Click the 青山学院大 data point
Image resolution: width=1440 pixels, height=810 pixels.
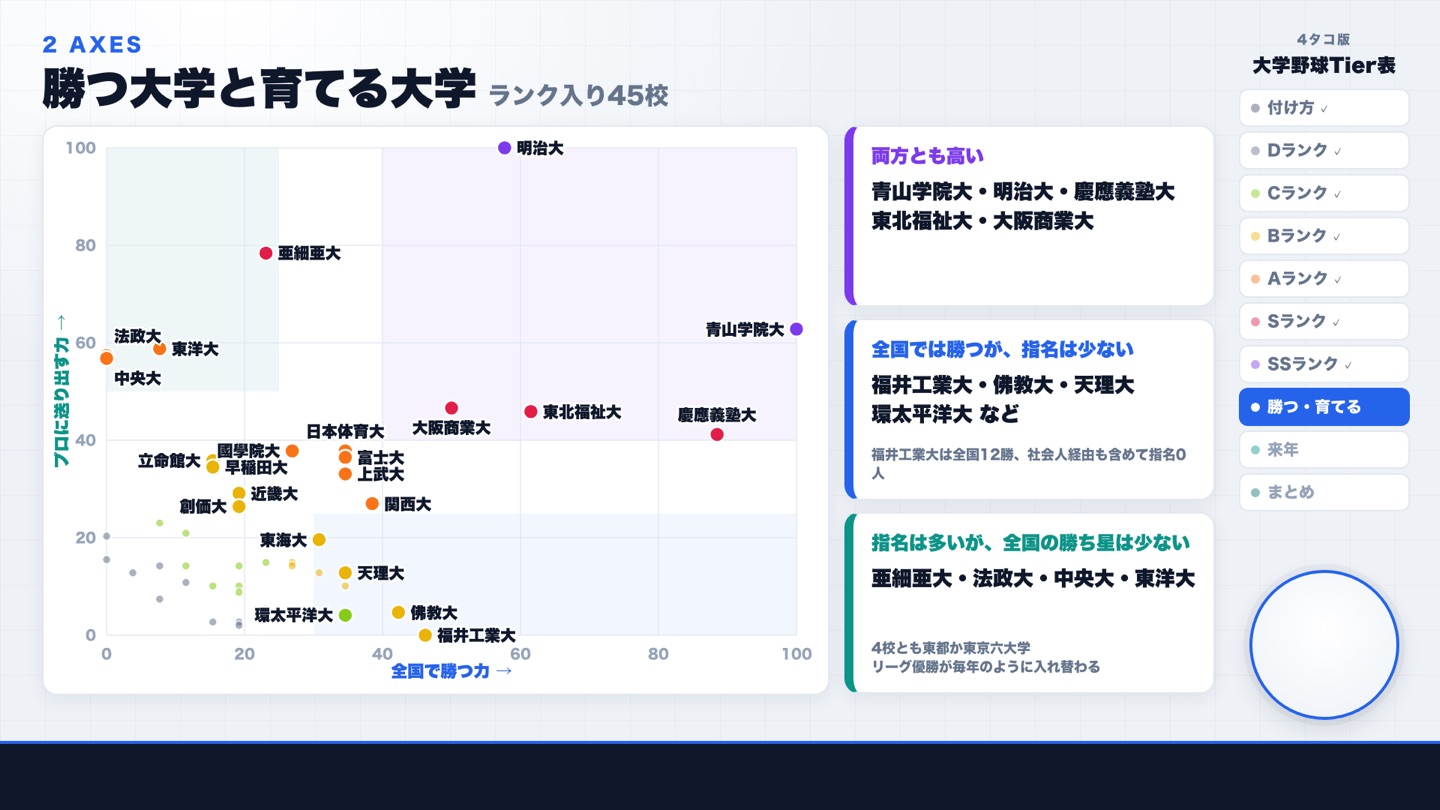796,329
